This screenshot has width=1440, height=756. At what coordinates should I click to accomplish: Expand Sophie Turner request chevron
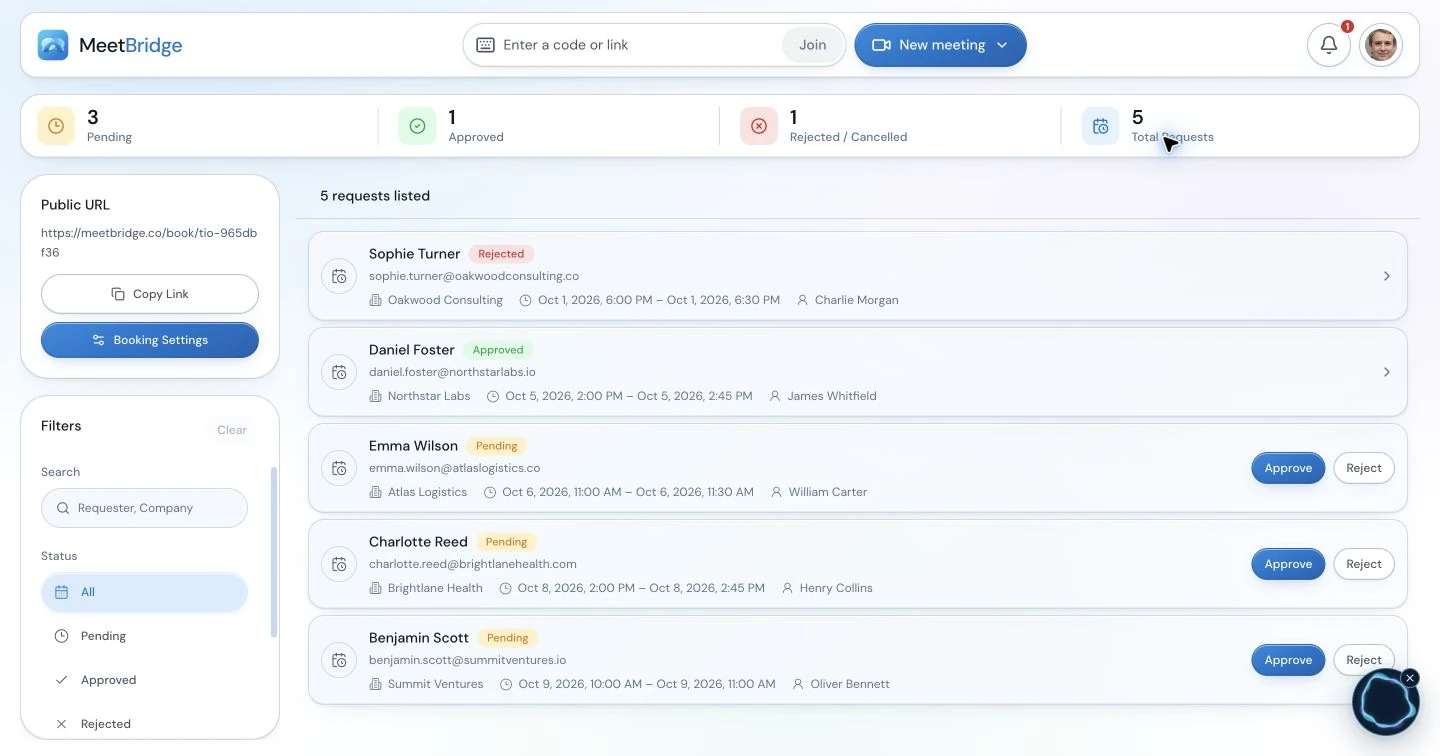pyautogui.click(x=1386, y=276)
